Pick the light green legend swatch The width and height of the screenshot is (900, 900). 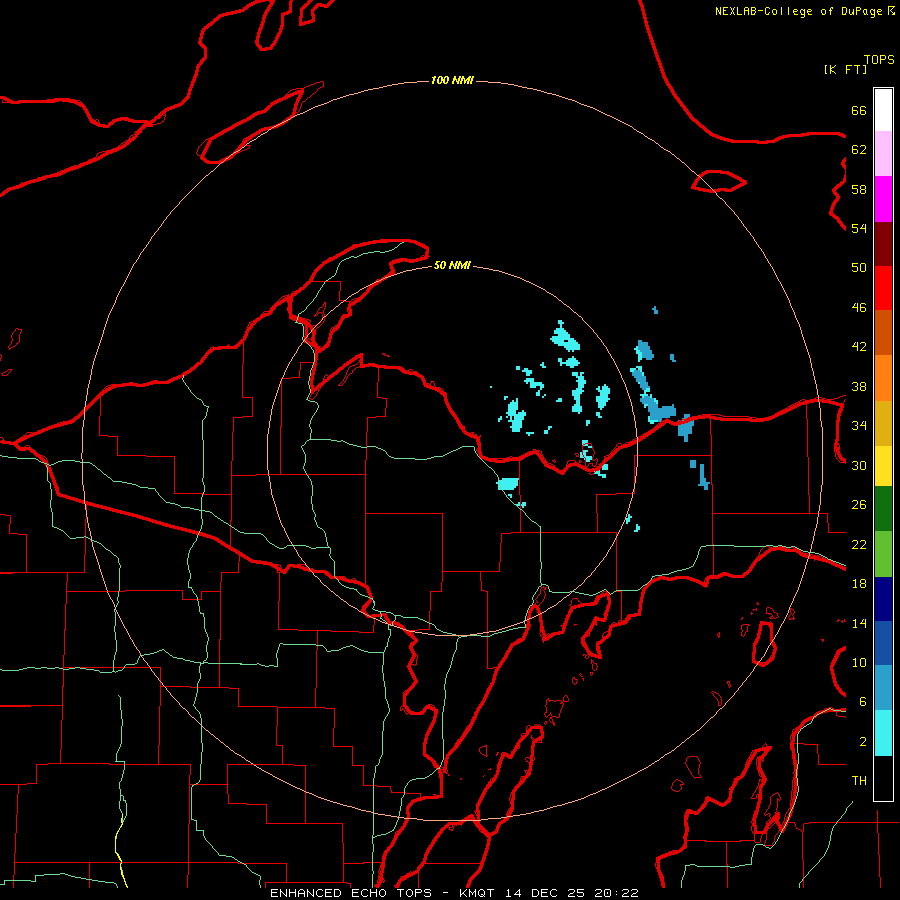coord(883,554)
